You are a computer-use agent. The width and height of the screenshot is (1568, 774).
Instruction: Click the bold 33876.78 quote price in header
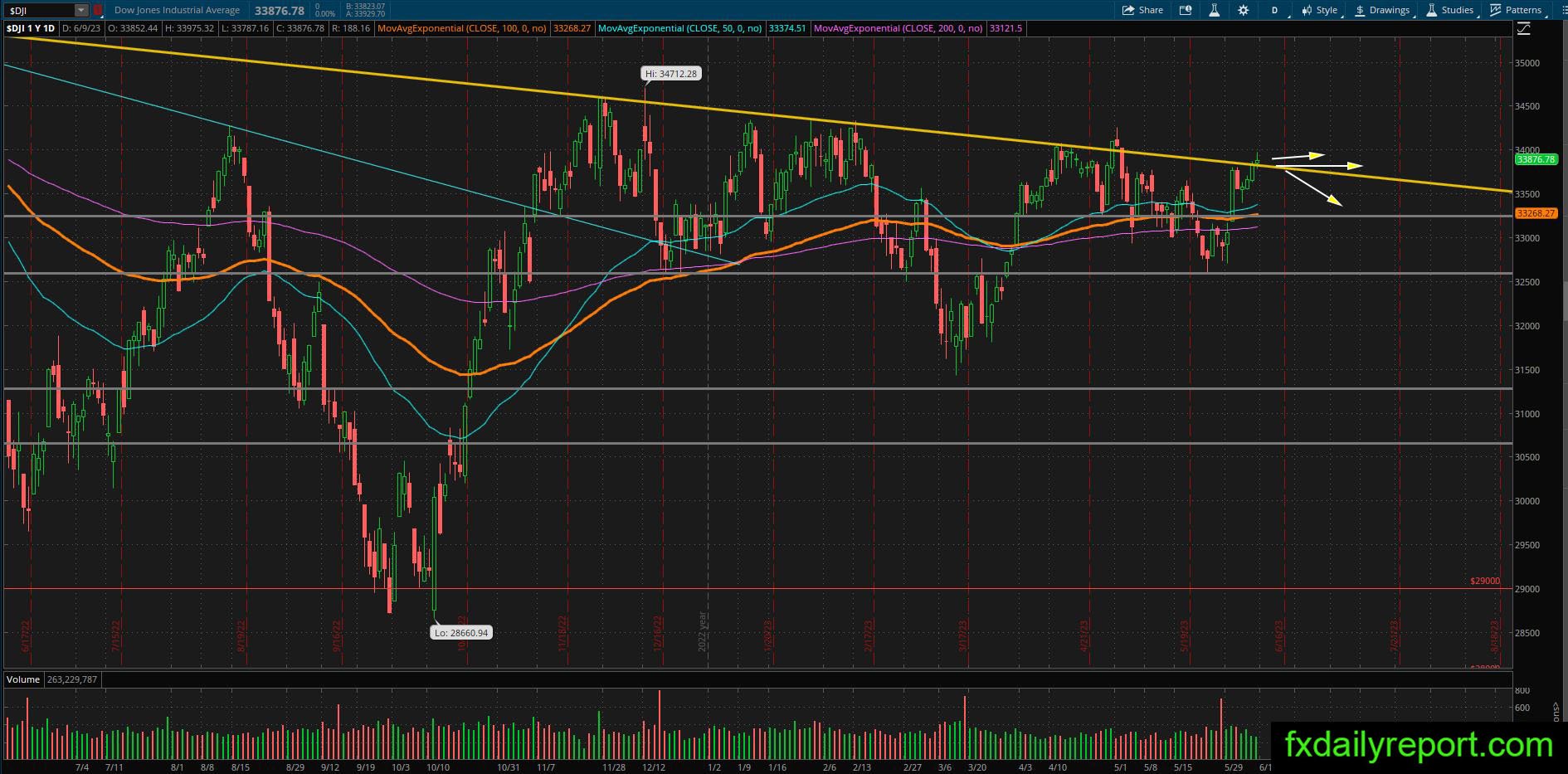click(x=280, y=10)
